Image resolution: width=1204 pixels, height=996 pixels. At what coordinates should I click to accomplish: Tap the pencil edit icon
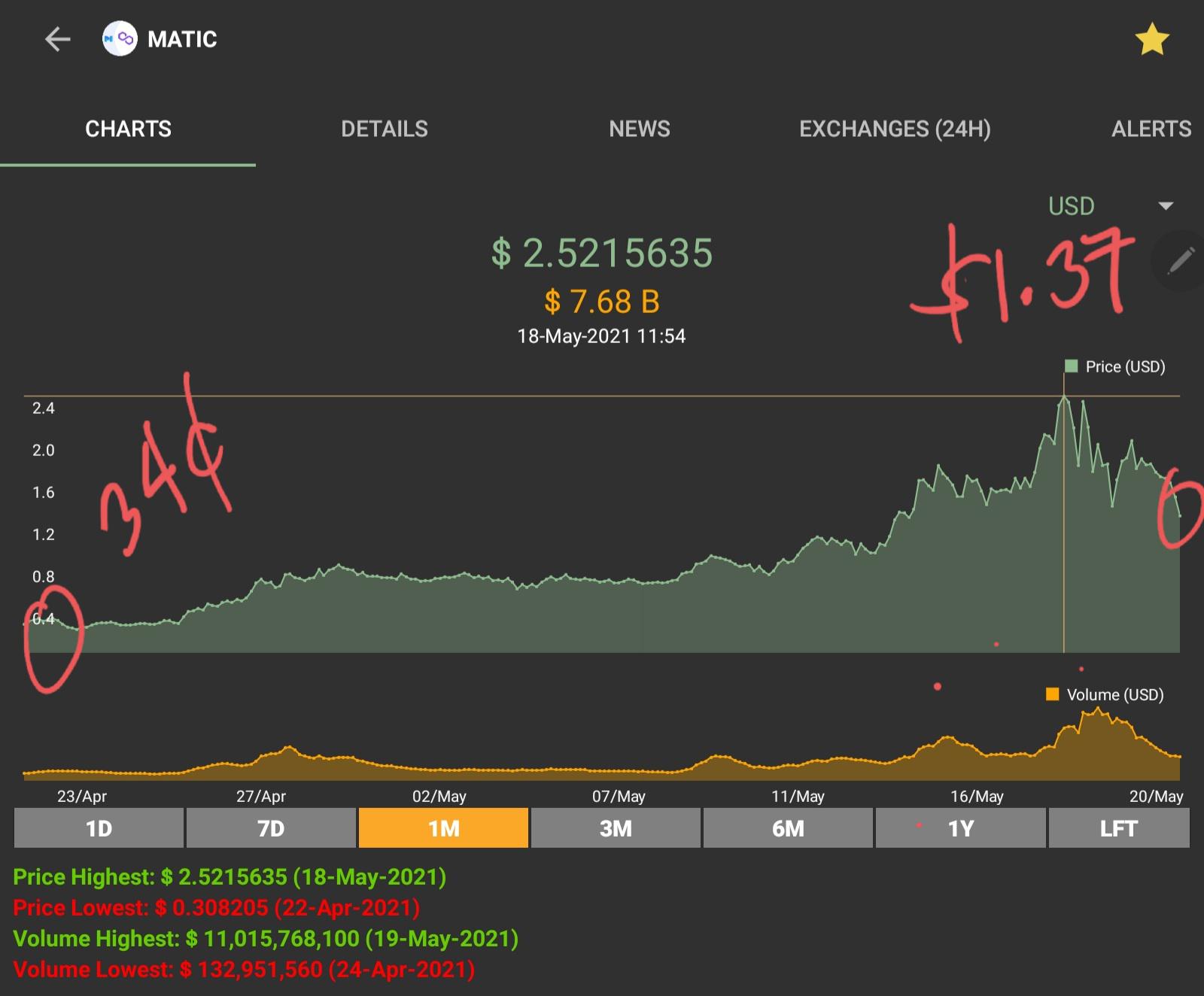1180,260
